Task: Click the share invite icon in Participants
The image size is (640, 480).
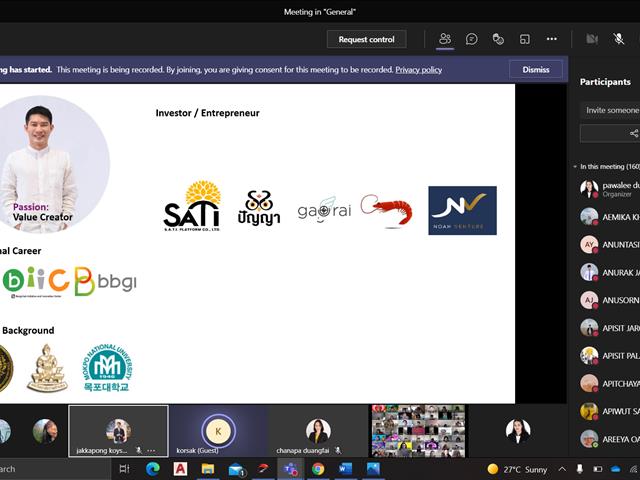Action: tap(634, 133)
